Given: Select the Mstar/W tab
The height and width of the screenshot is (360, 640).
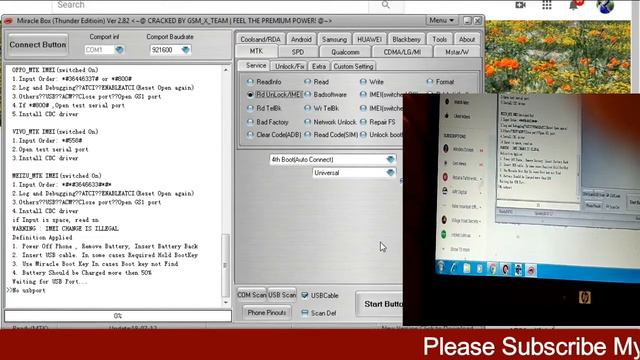Looking at the screenshot, I should (457, 52).
